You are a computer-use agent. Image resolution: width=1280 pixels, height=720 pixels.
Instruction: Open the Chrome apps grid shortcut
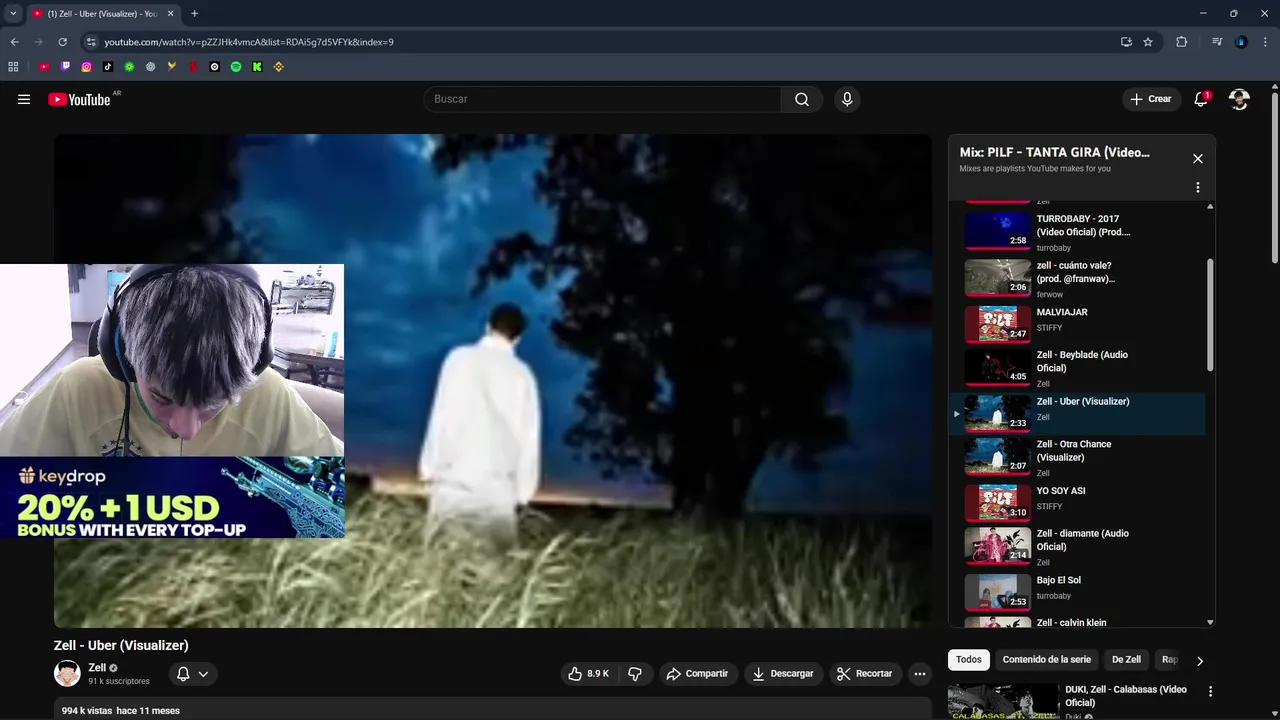point(13,67)
